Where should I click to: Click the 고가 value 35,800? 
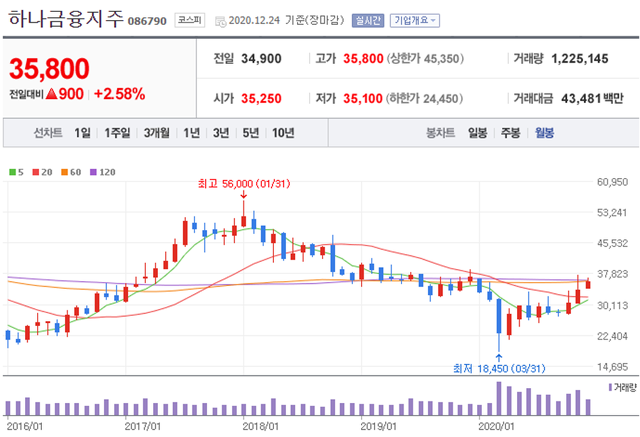(363, 59)
